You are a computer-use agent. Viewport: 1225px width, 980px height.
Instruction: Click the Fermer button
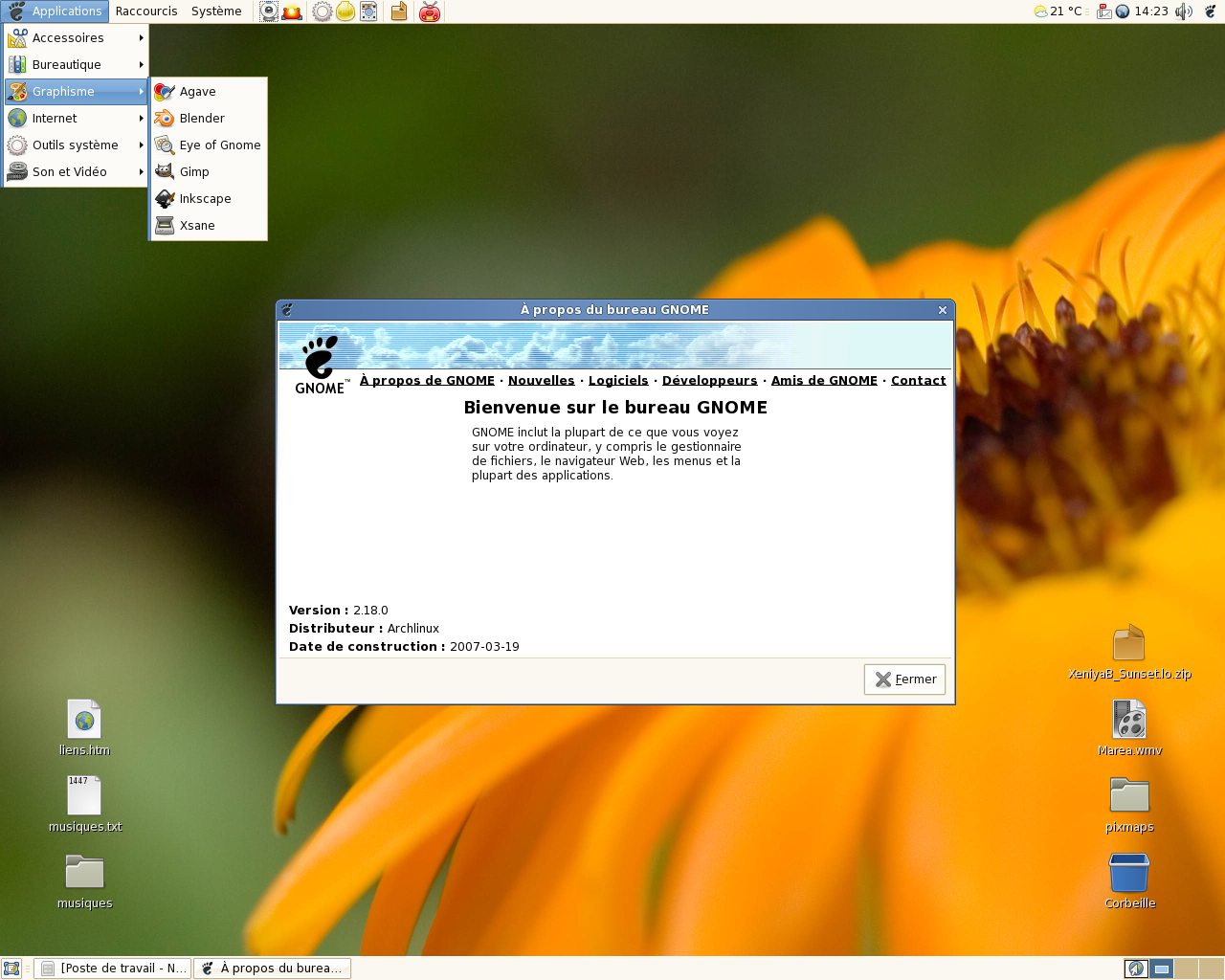[904, 679]
